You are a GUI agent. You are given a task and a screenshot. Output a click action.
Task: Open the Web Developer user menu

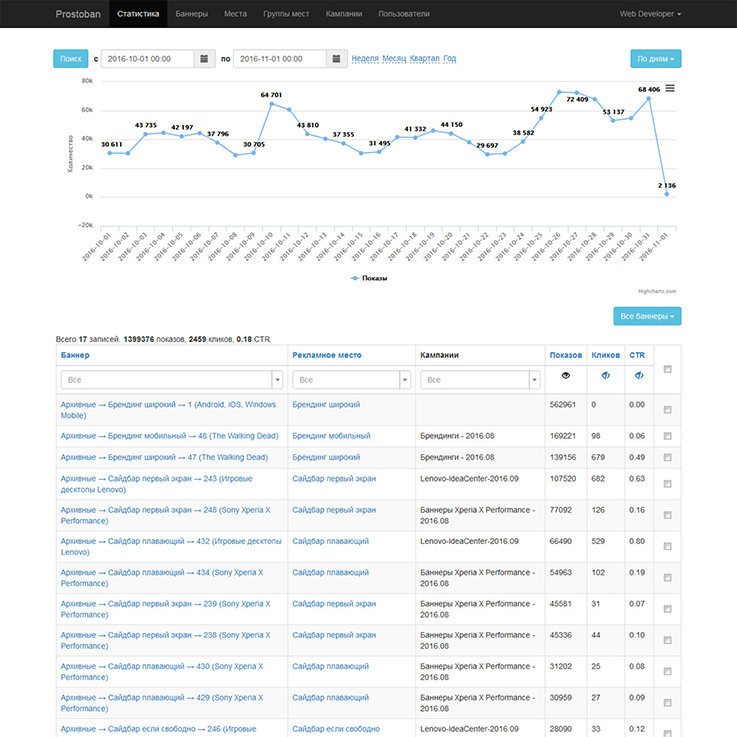[x=651, y=15]
